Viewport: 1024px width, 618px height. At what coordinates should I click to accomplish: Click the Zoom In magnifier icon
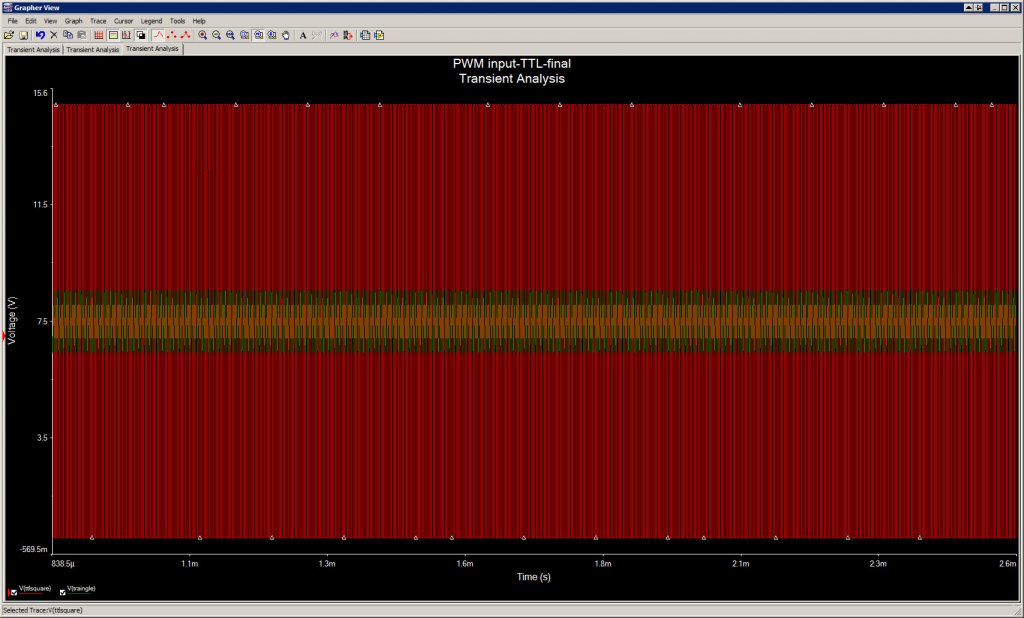coord(202,35)
